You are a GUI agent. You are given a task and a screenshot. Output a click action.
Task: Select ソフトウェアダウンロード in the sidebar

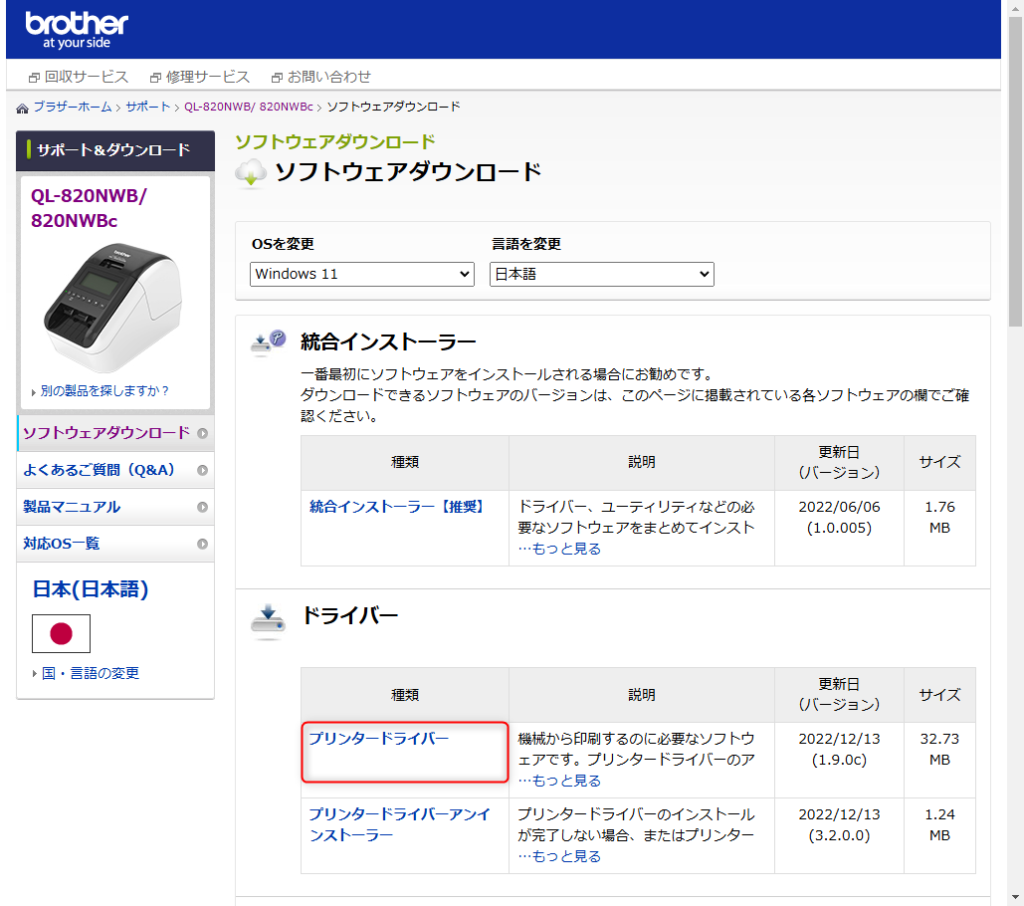point(116,433)
